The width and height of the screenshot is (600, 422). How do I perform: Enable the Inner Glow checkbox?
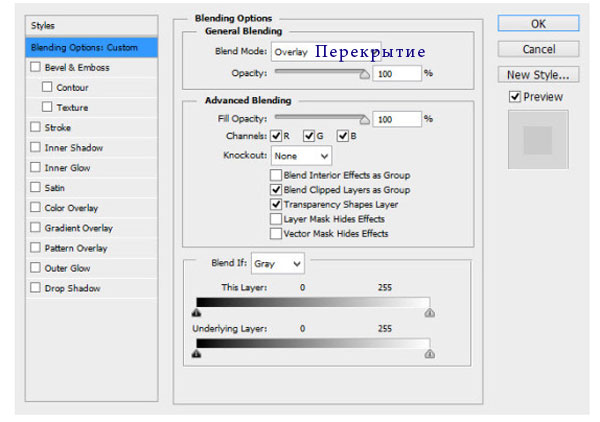click(35, 167)
